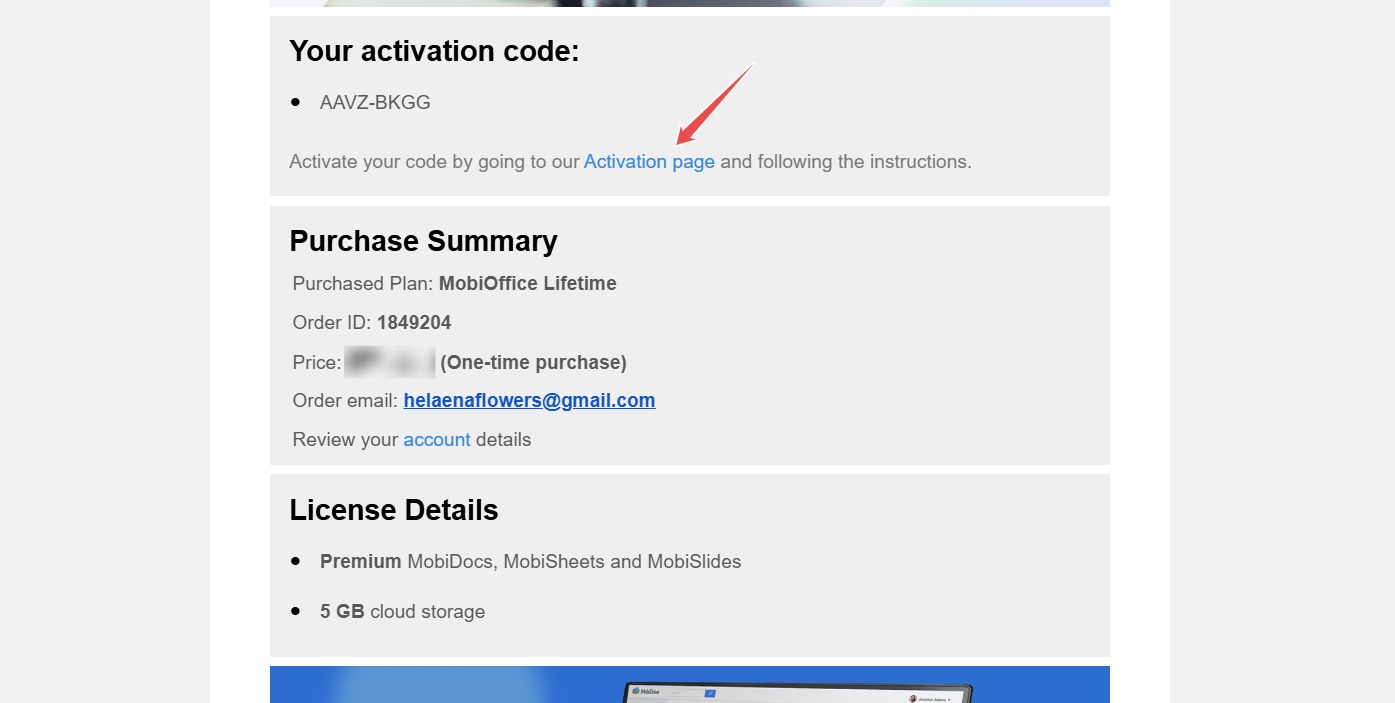Click the MobiDrive laptop banner image

(x=690, y=685)
